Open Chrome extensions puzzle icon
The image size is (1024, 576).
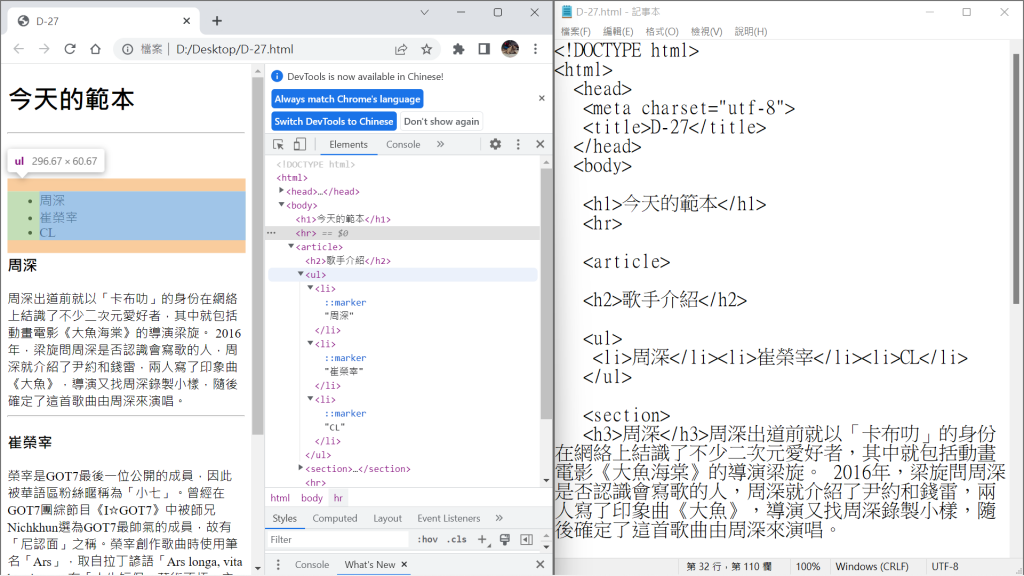click(x=458, y=49)
